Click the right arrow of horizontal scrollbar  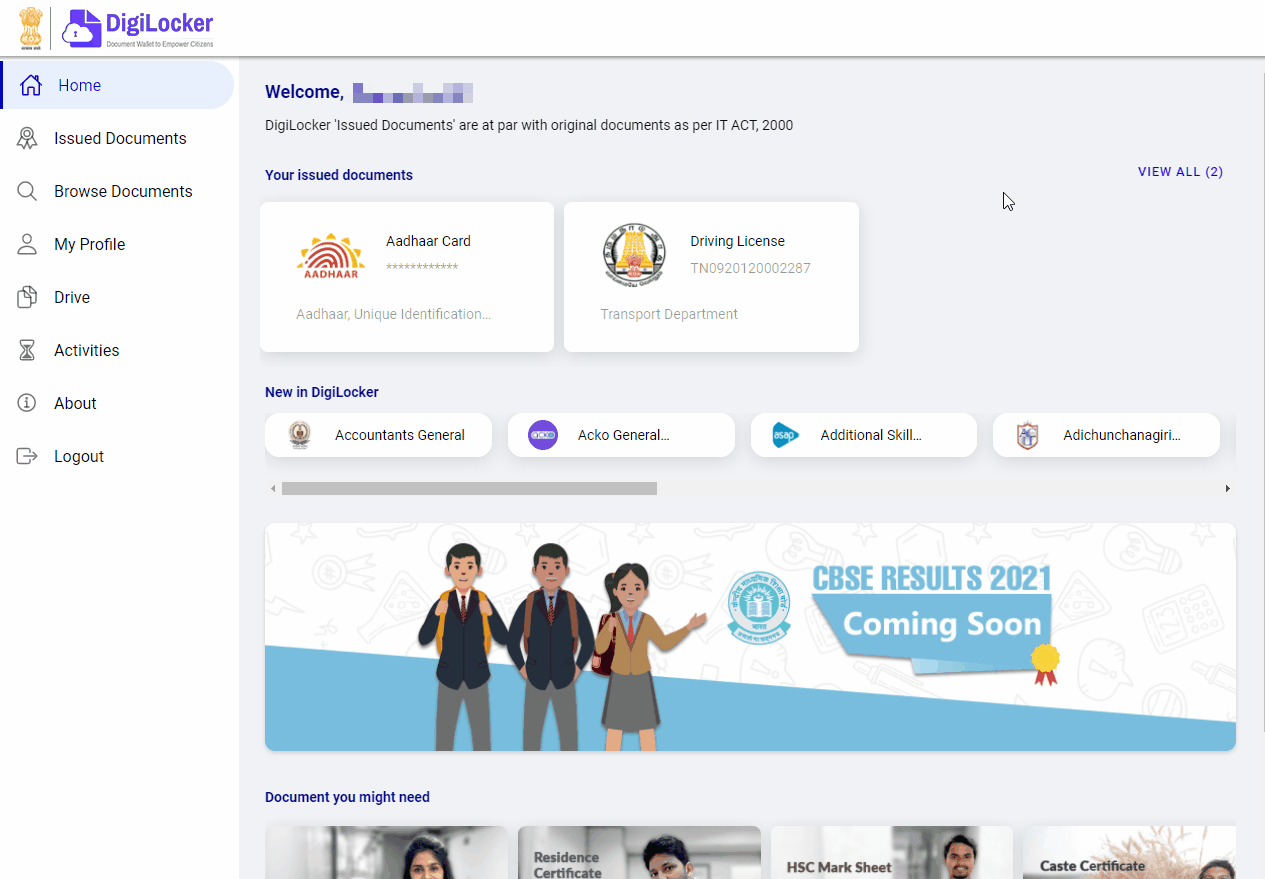1227,488
